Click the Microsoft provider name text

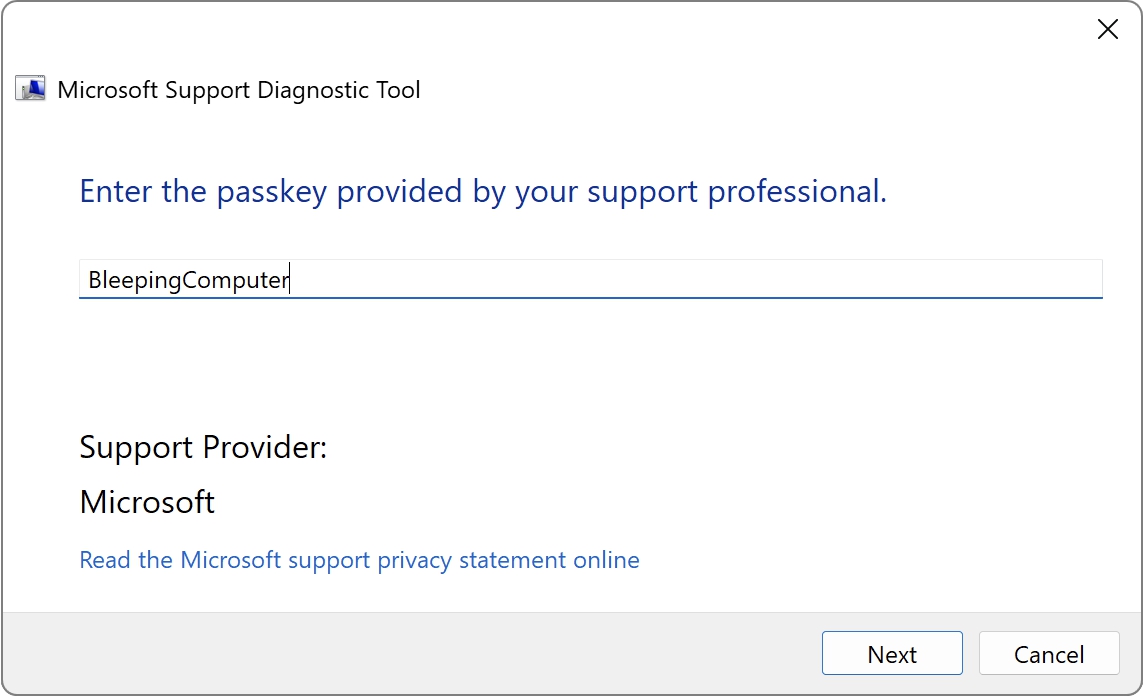click(147, 502)
